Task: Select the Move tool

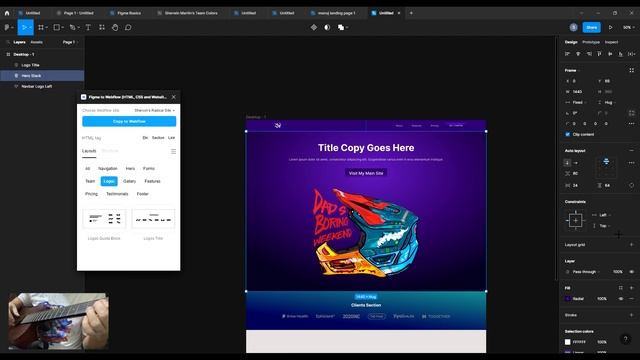Action: coord(24,27)
